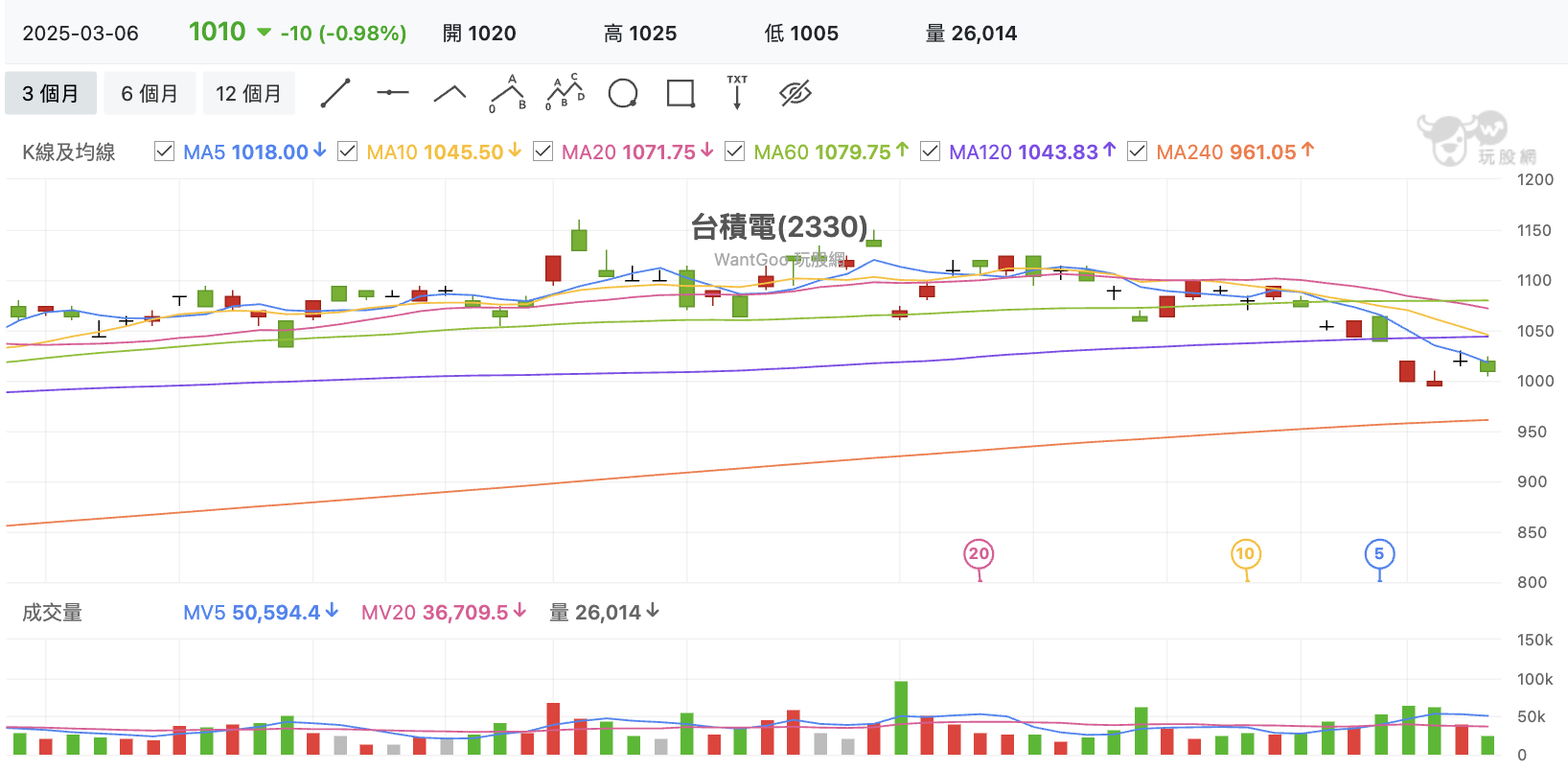Select the rectangle drawing tool
The image size is (1568, 771).
tap(680, 93)
